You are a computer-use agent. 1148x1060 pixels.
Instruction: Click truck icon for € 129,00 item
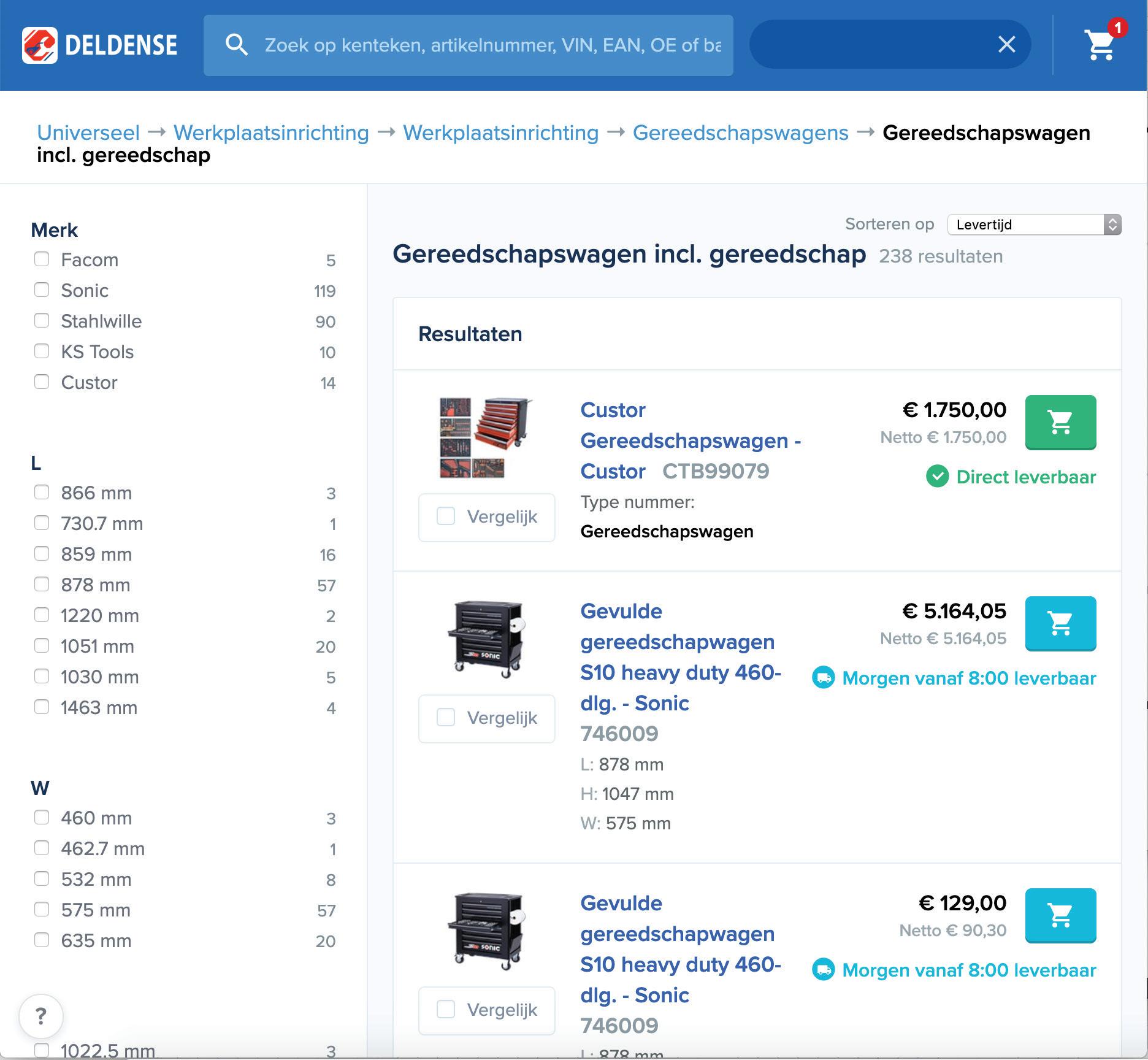pyautogui.click(x=823, y=970)
